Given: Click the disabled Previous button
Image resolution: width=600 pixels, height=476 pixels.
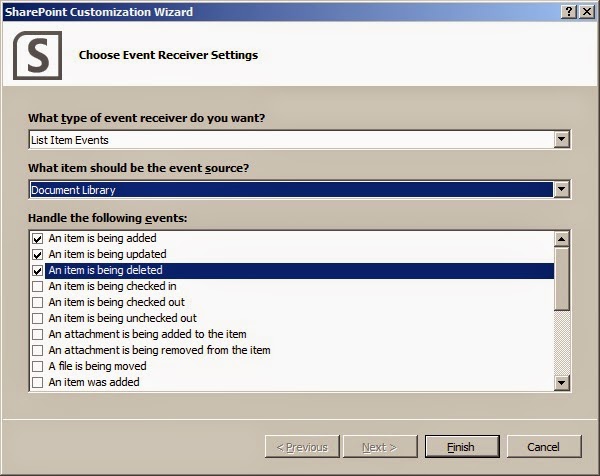Looking at the screenshot, I should (302, 447).
